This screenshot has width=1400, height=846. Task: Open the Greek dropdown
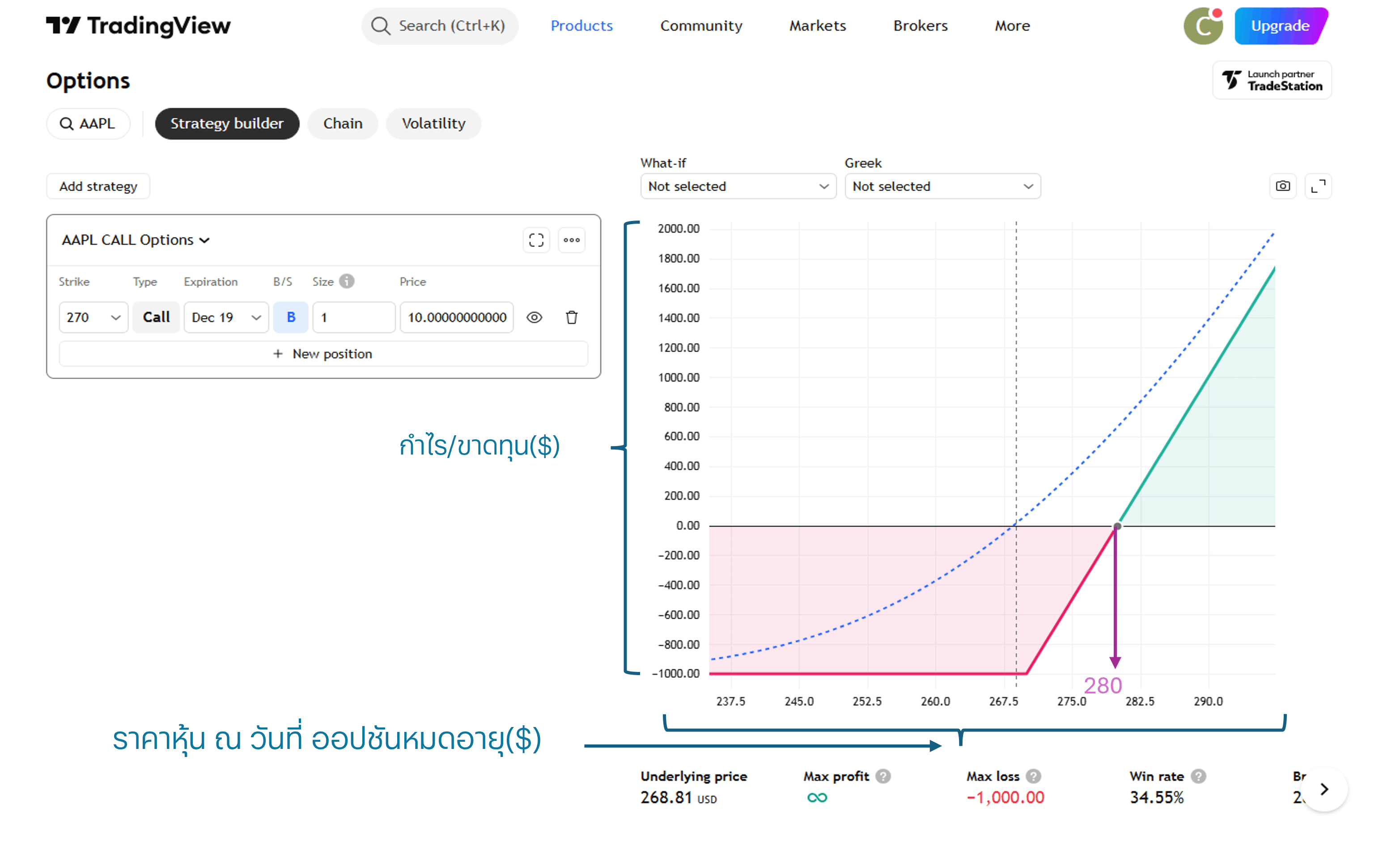(942, 187)
